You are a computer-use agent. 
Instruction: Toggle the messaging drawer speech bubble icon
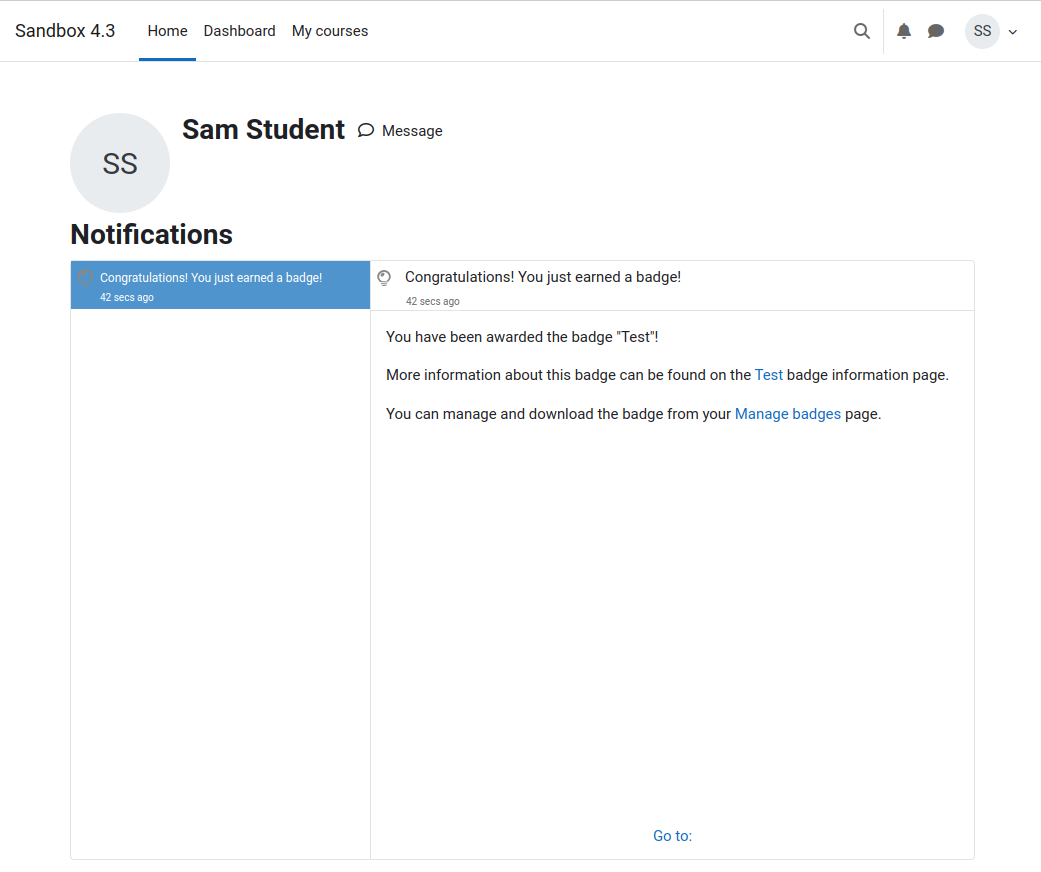pyautogui.click(x=935, y=31)
